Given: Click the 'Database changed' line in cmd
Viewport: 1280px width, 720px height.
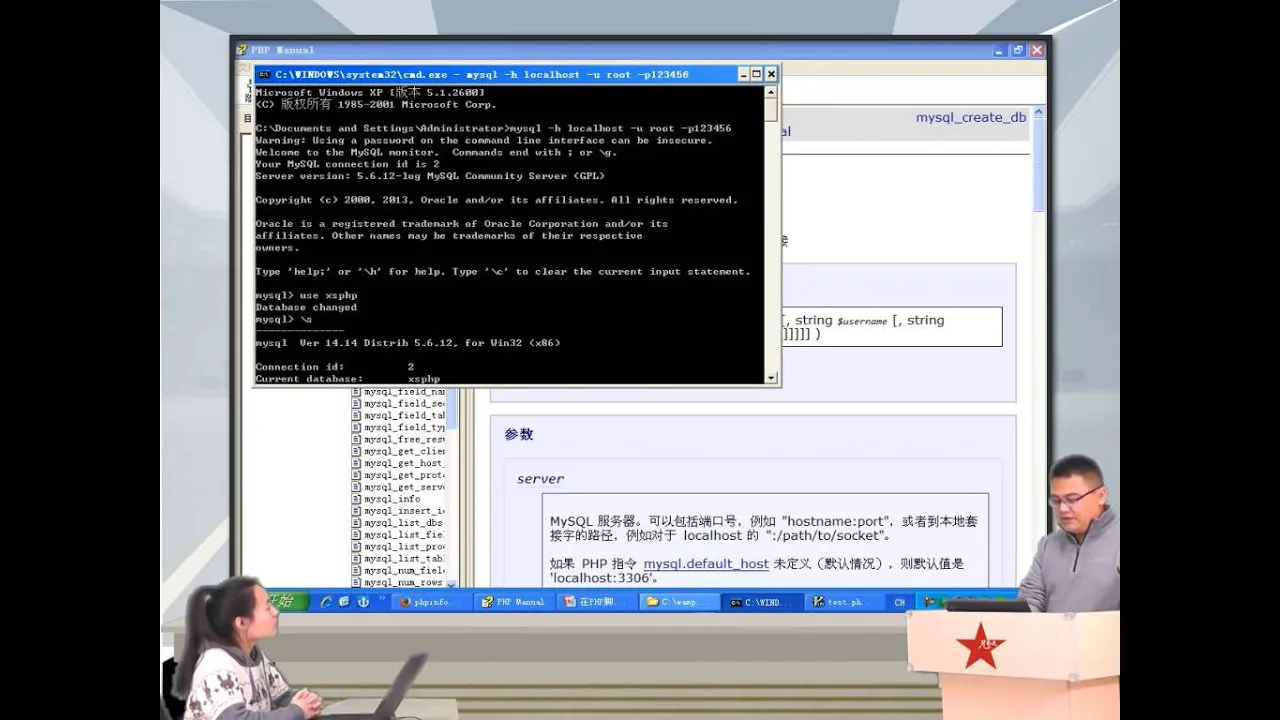Looking at the screenshot, I should pos(306,308).
